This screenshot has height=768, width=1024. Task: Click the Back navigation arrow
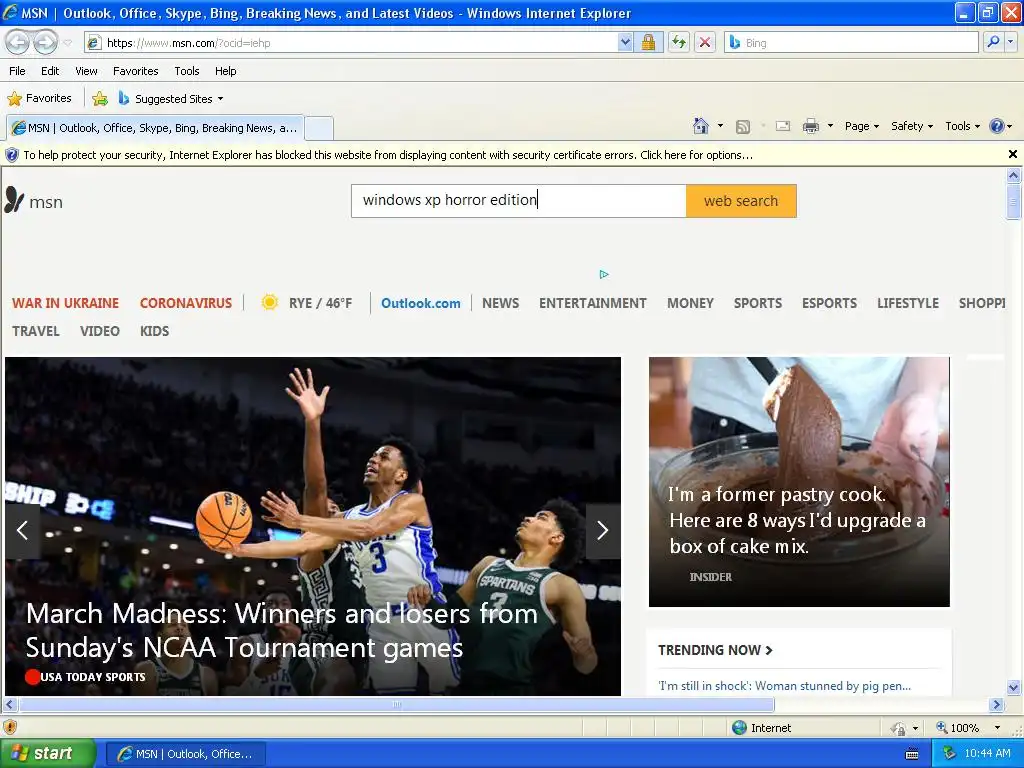point(18,42)
